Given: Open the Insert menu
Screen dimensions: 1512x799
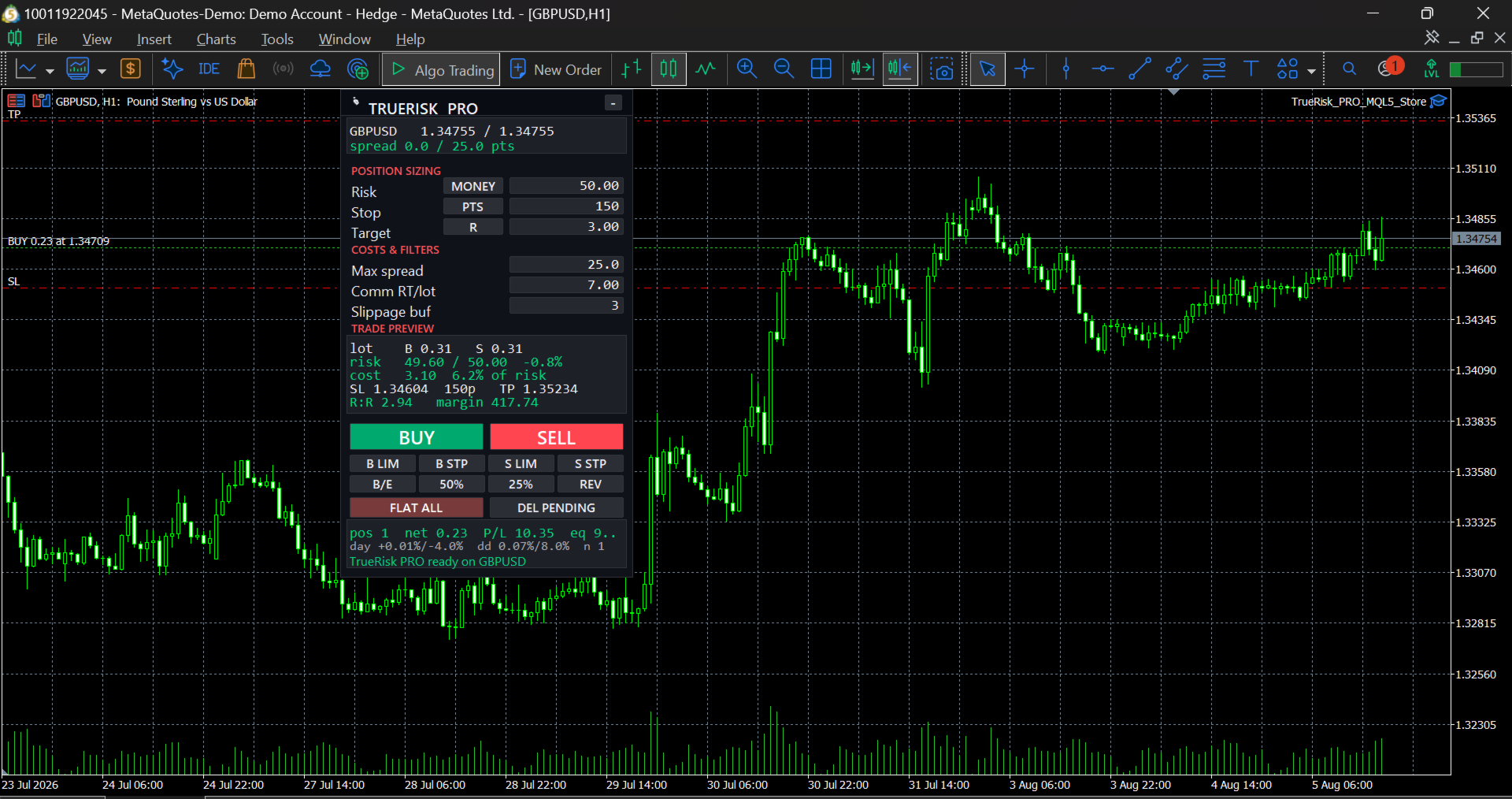Looking at the screenshot, I should coord(154,39).
